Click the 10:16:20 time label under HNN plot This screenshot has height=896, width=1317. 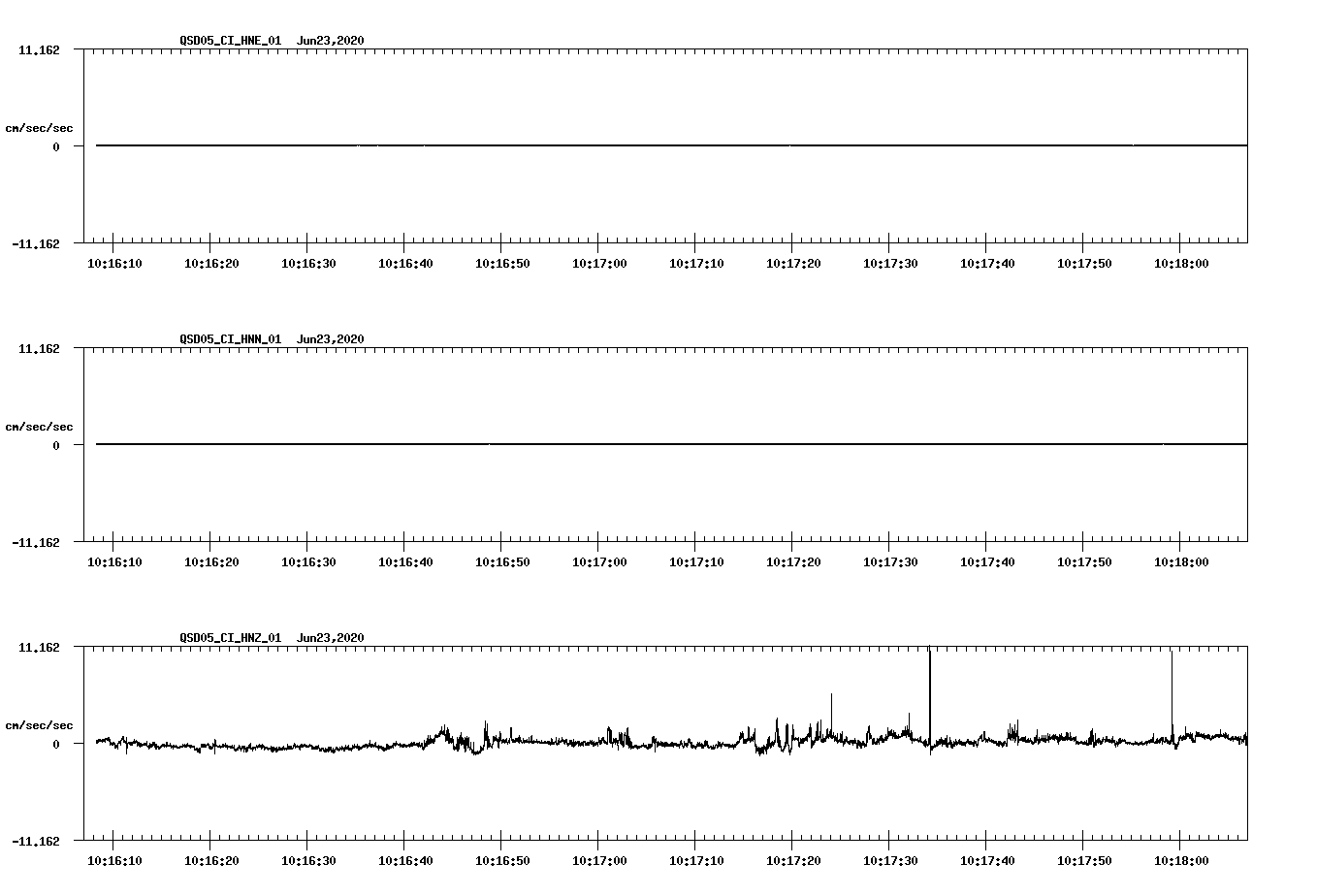coord(211,562)
